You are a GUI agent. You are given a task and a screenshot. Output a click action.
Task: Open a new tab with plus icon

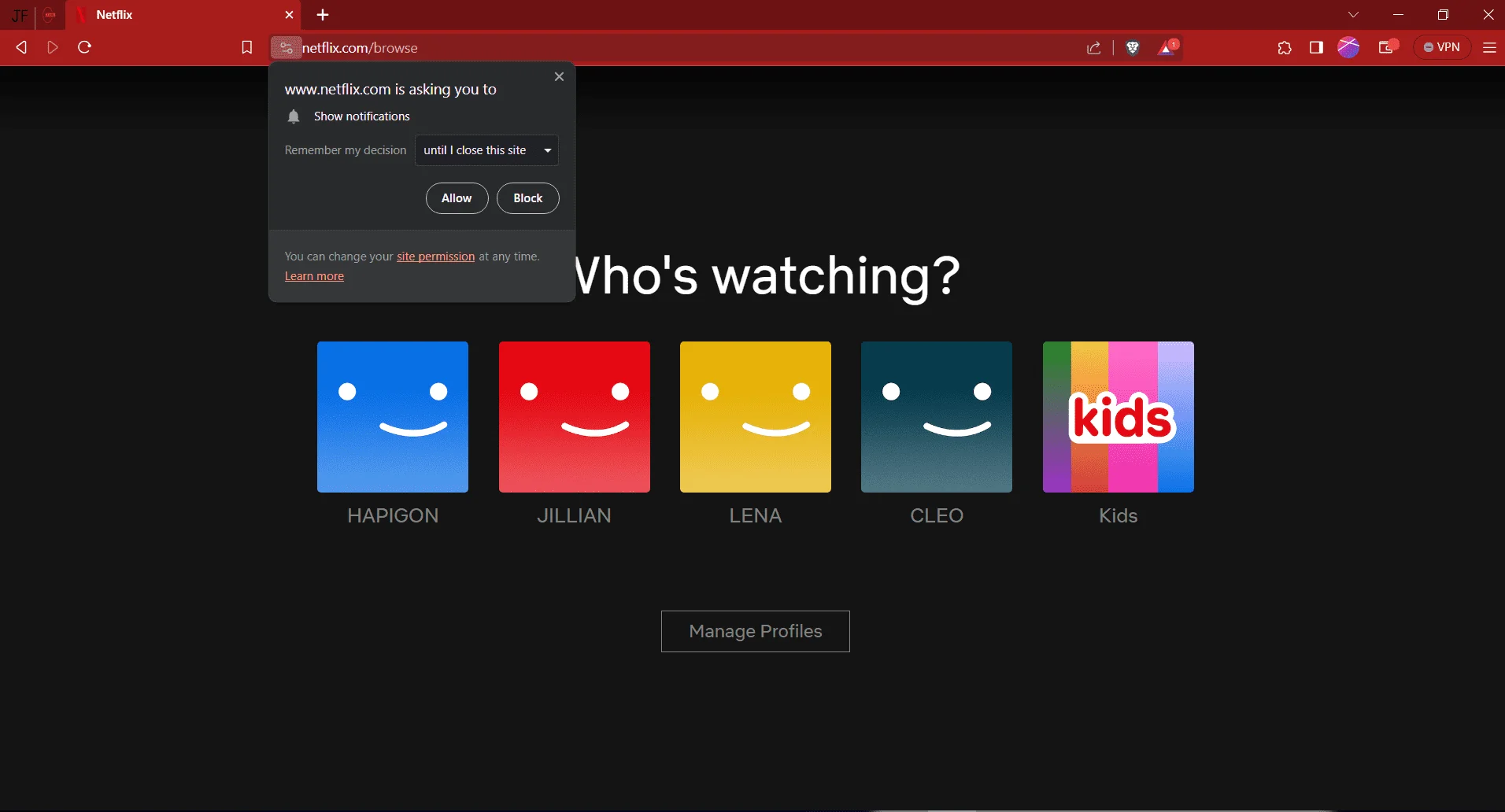coord(323,15)
